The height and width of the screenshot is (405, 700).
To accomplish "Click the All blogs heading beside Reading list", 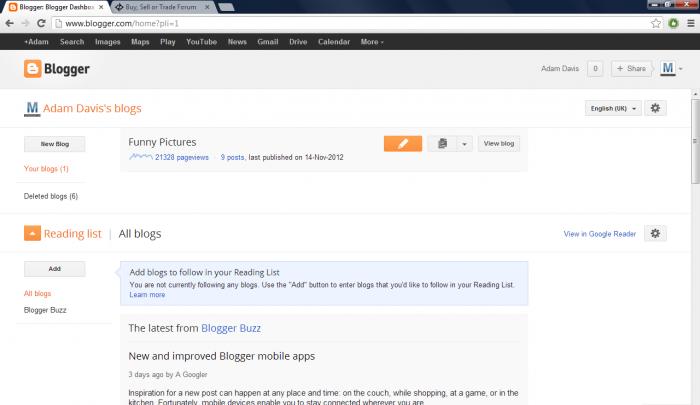I will coord(140,234).
